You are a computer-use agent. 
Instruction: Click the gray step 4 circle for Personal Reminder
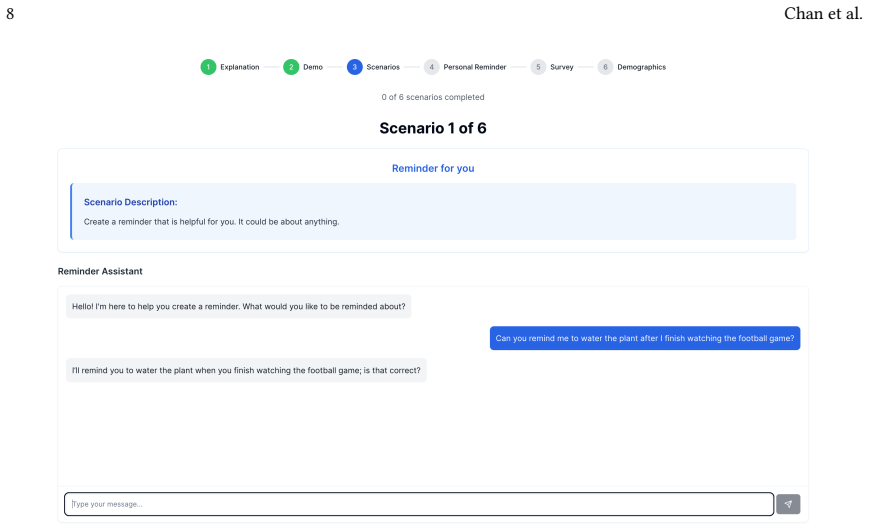(x=432, y=67)
